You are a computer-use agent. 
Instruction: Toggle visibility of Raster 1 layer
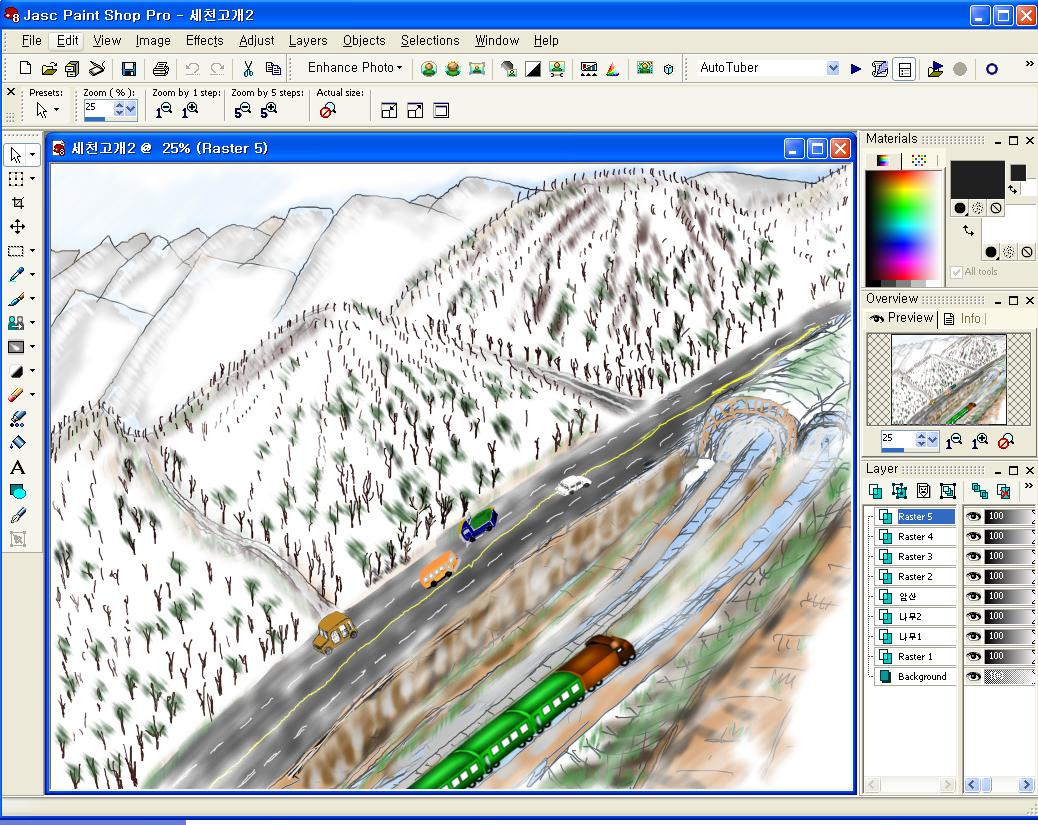[x=972, y=657]
